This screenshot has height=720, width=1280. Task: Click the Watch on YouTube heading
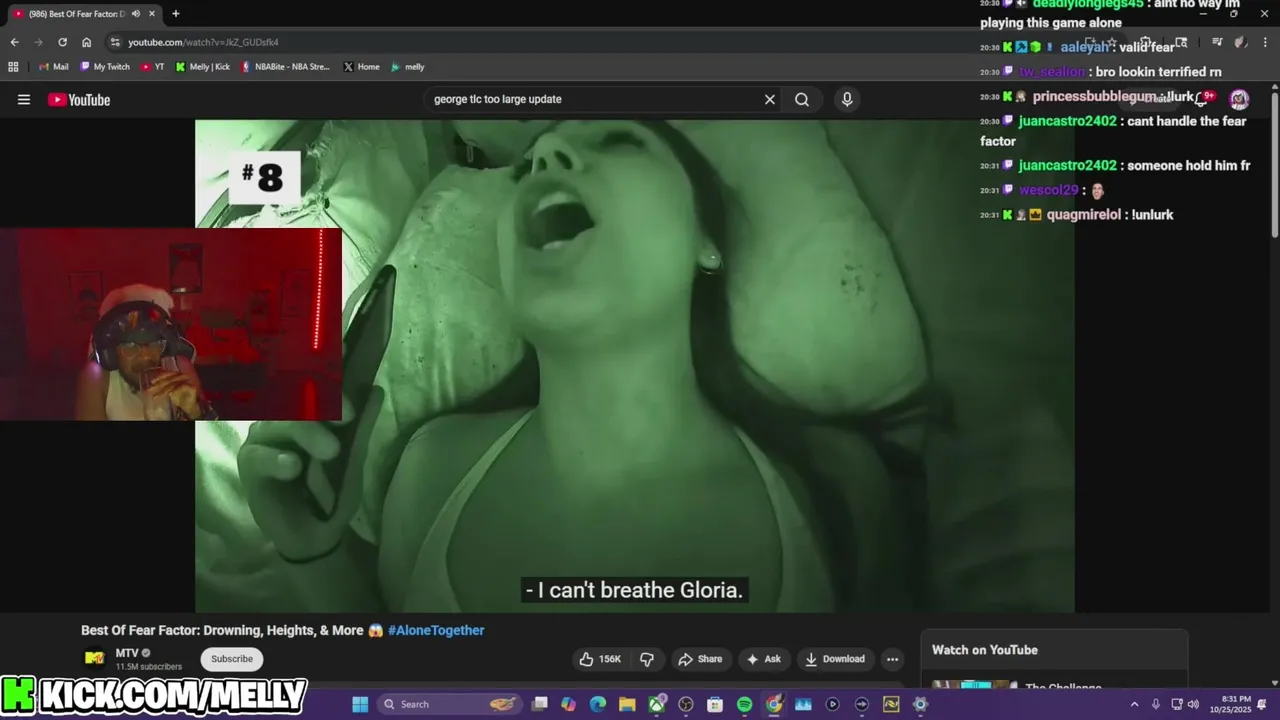click(985, 650)
